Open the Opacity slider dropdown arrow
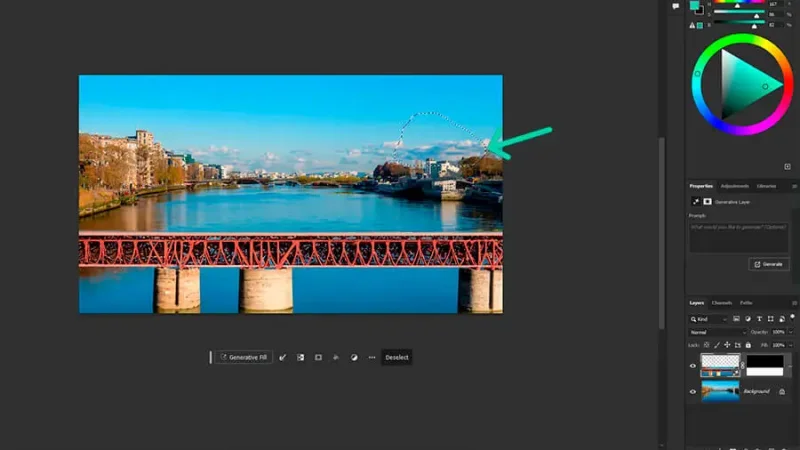Viewport: 800px width, 450px height. click(791, 332)
